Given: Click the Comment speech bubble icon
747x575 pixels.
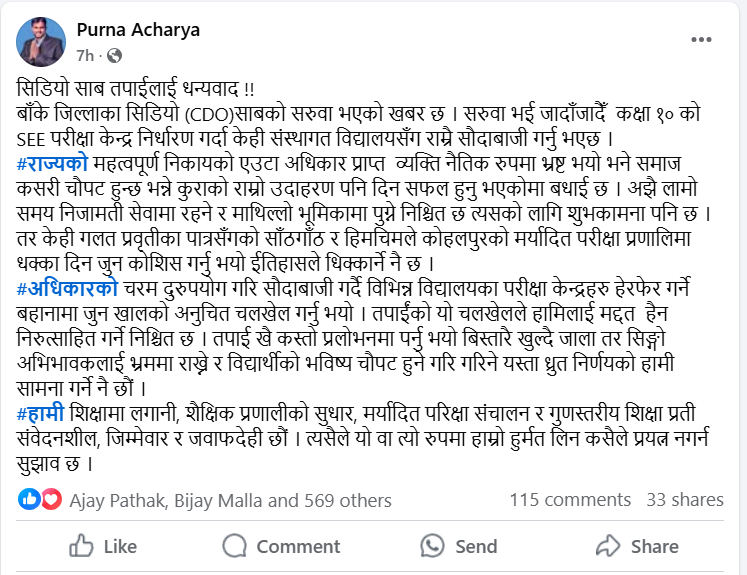Looking at the screenshot, I should pos(235,546).
